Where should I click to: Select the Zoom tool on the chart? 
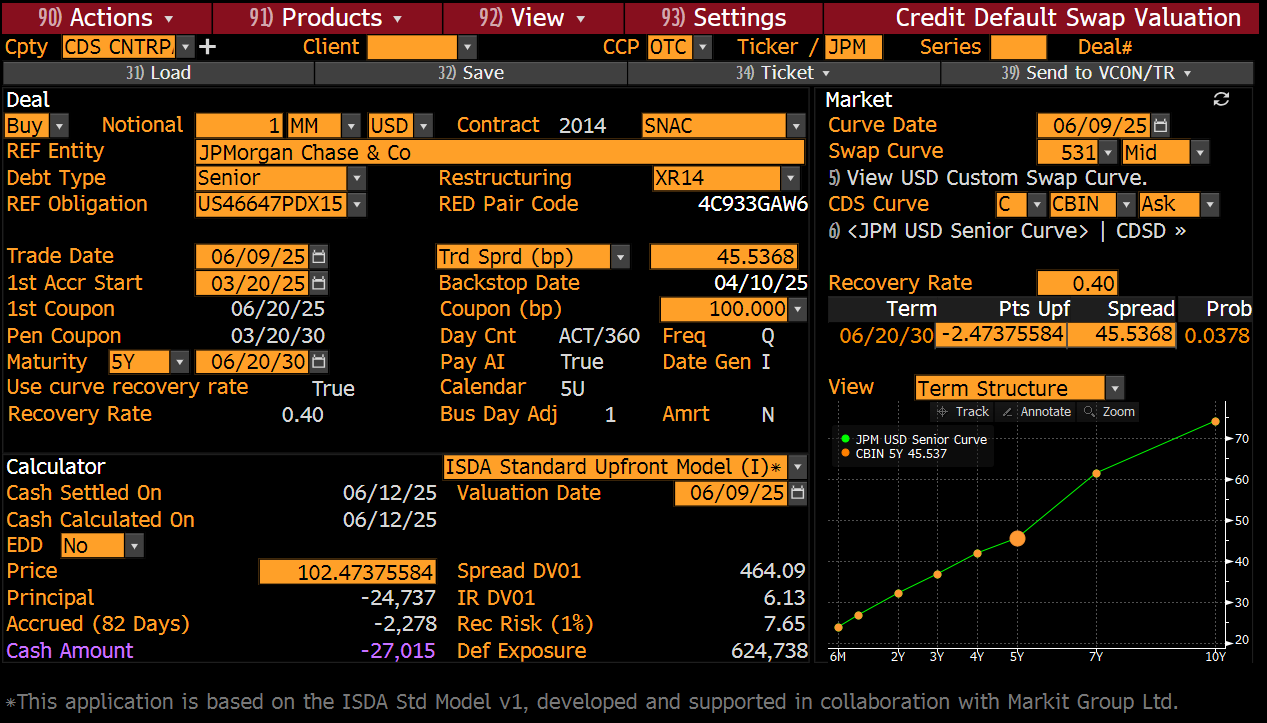point(1117,411)
